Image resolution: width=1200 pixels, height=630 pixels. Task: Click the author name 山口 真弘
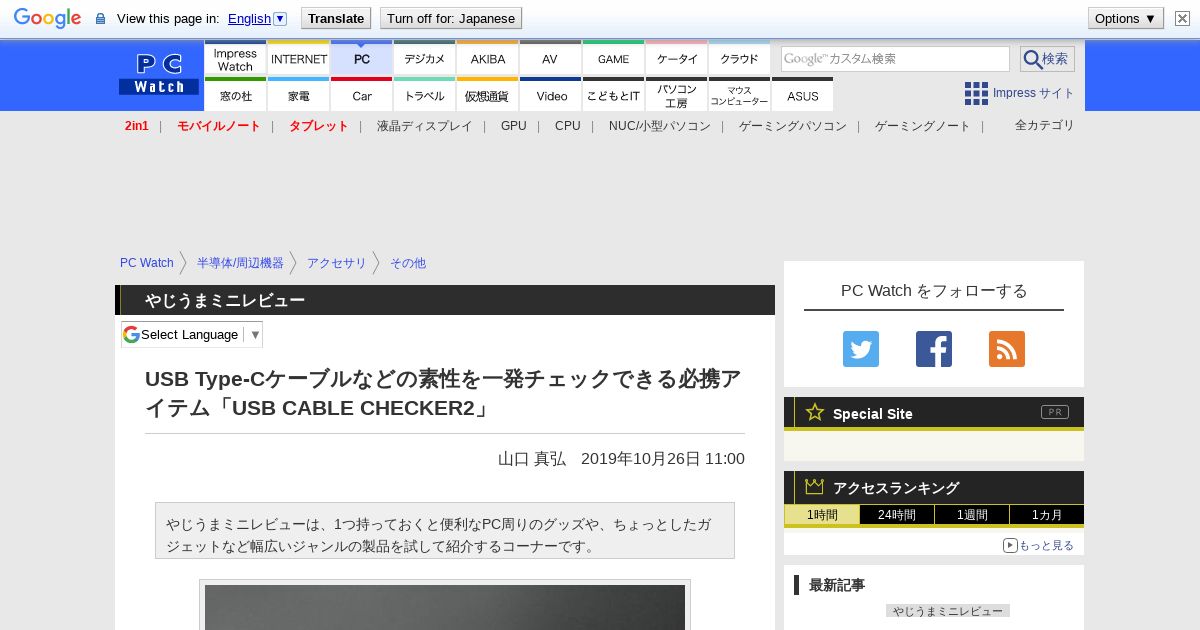tap(532, 458)
